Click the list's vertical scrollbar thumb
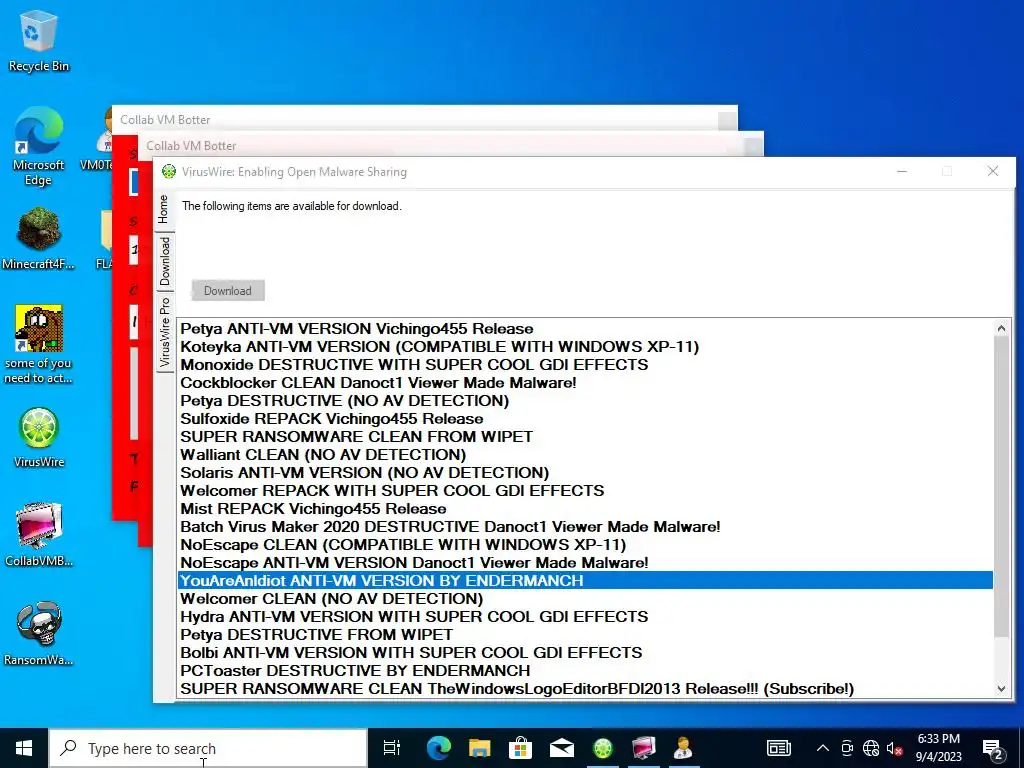 1001,487
